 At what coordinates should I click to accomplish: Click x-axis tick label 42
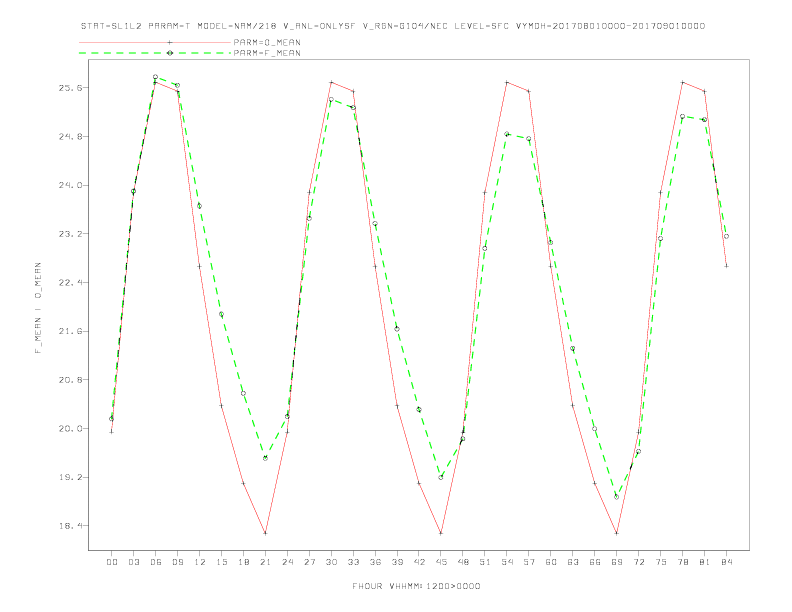(419, 562)
